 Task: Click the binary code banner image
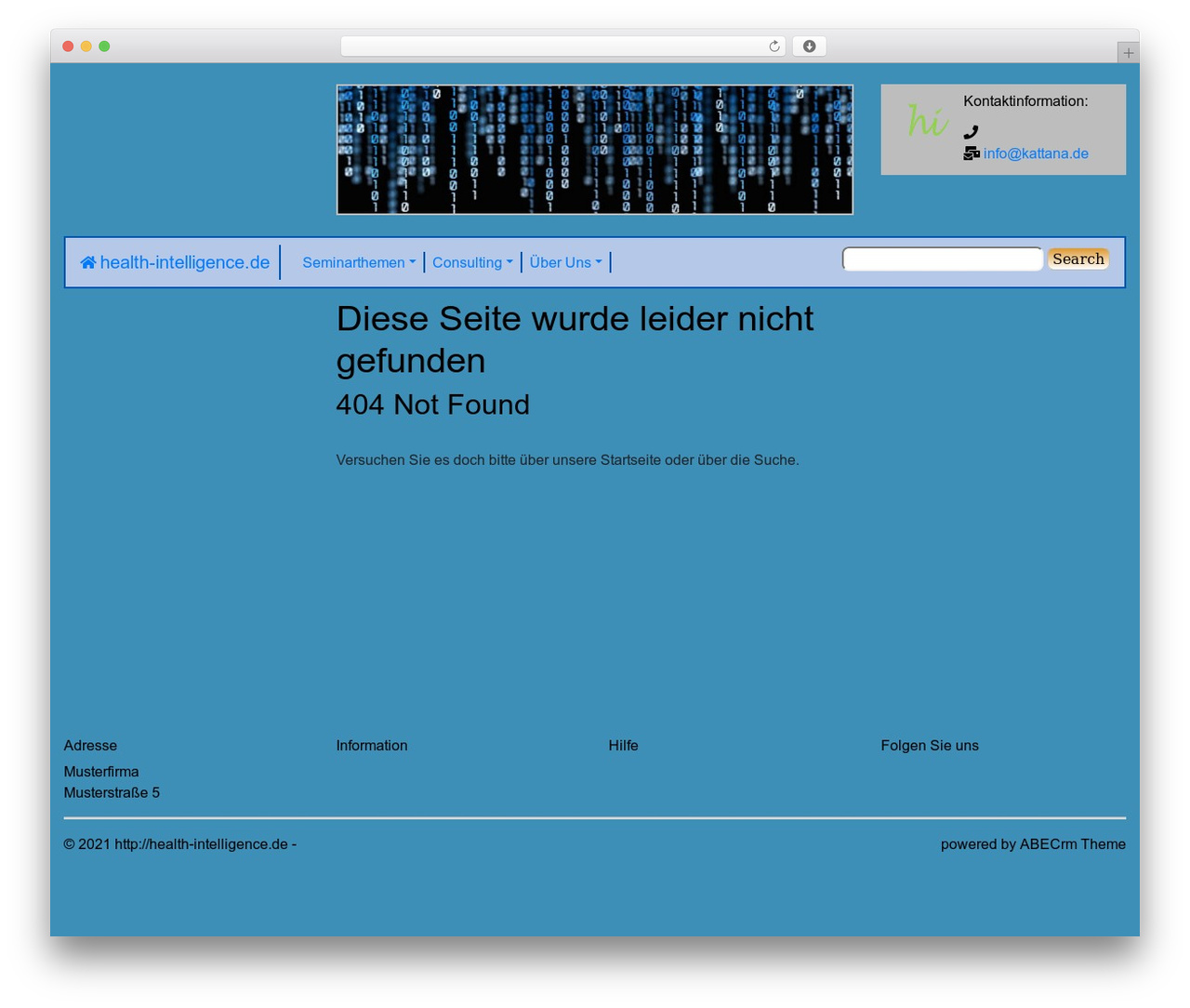pos(595,150)
